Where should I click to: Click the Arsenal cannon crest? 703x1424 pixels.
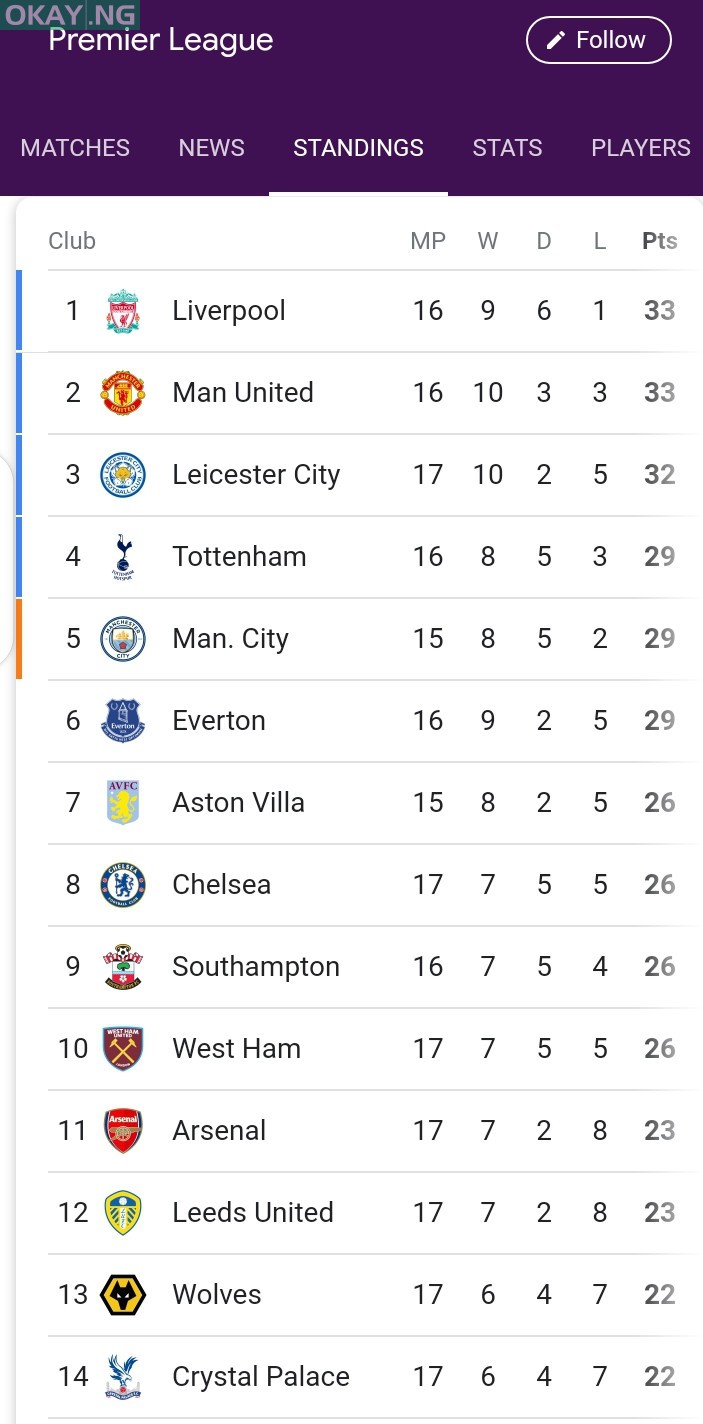[x=123, y=1131]
